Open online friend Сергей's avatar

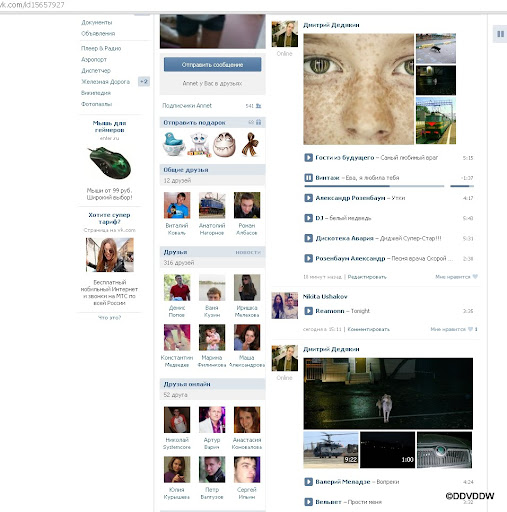point(247,469)
